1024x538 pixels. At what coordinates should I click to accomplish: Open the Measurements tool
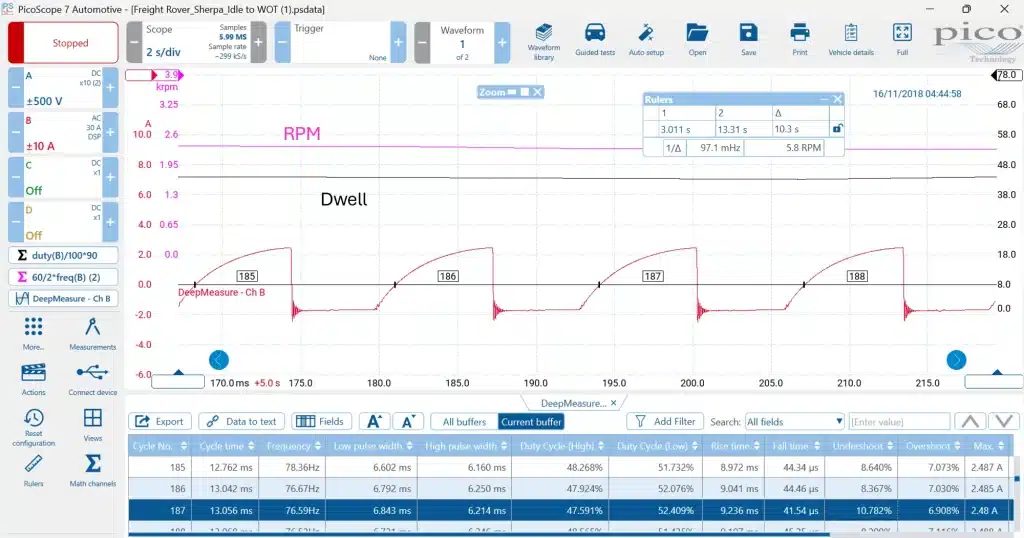(92, 333)
